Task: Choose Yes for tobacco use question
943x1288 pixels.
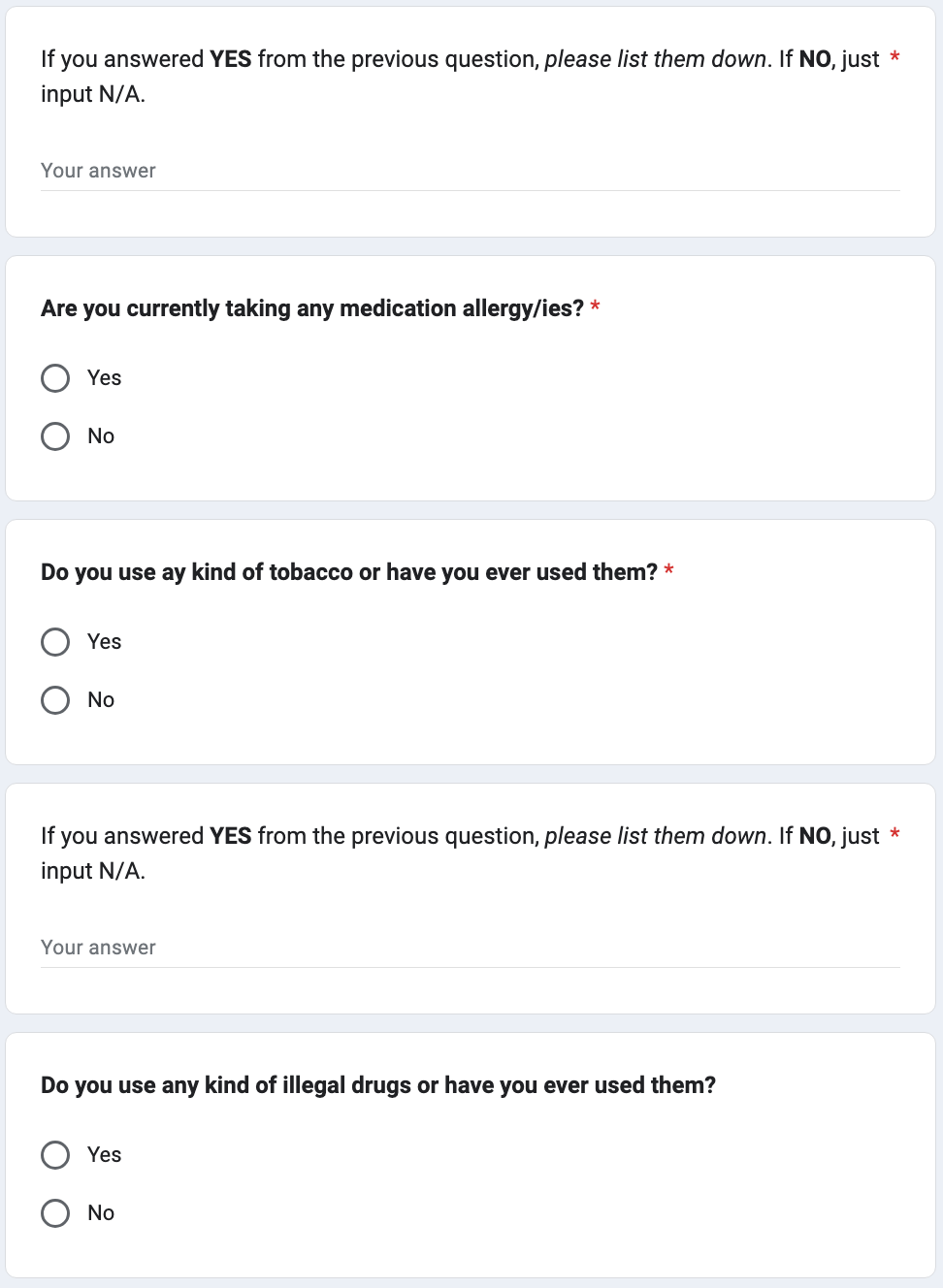Action: tap(55, 642)
